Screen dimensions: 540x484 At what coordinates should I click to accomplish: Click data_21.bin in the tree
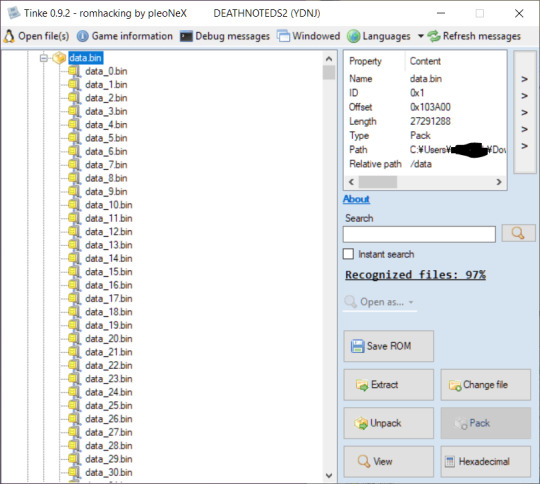click(109, 352)
